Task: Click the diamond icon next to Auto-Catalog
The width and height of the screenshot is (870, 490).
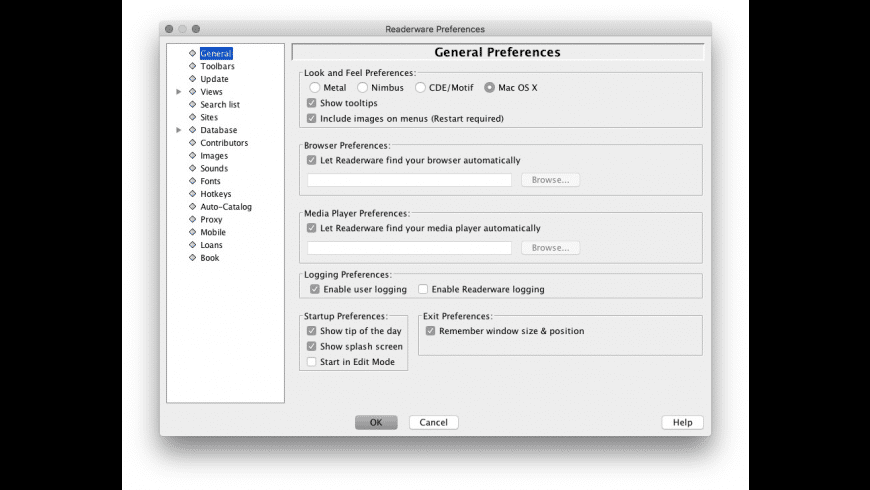Action: click(x=193, y=206)
